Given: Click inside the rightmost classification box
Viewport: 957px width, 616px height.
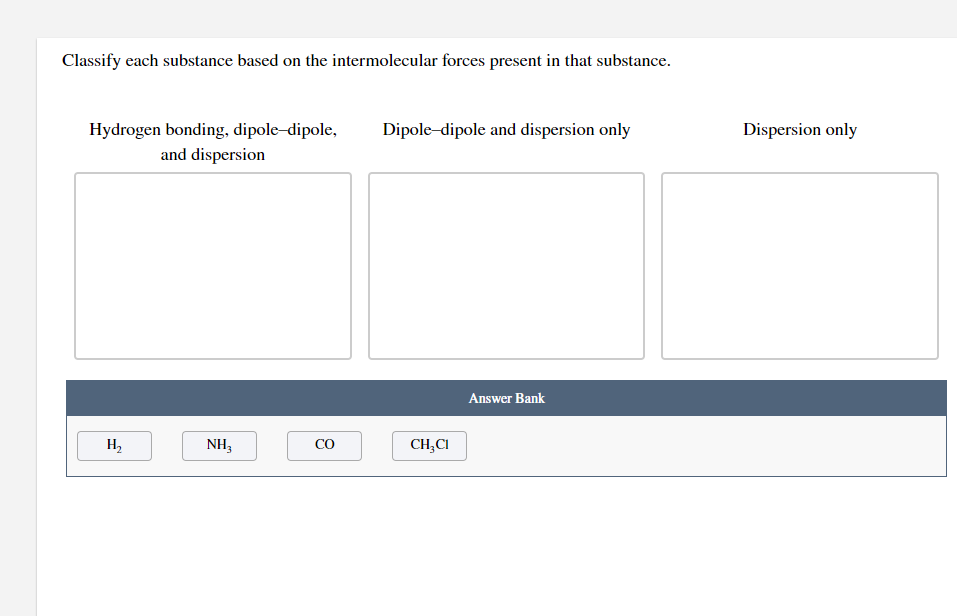Looking at the screenshot, I should click(799, 265).
